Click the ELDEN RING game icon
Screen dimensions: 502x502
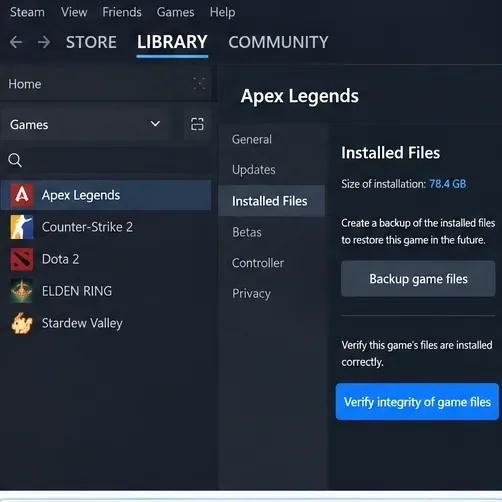click(x=22, y=291)
